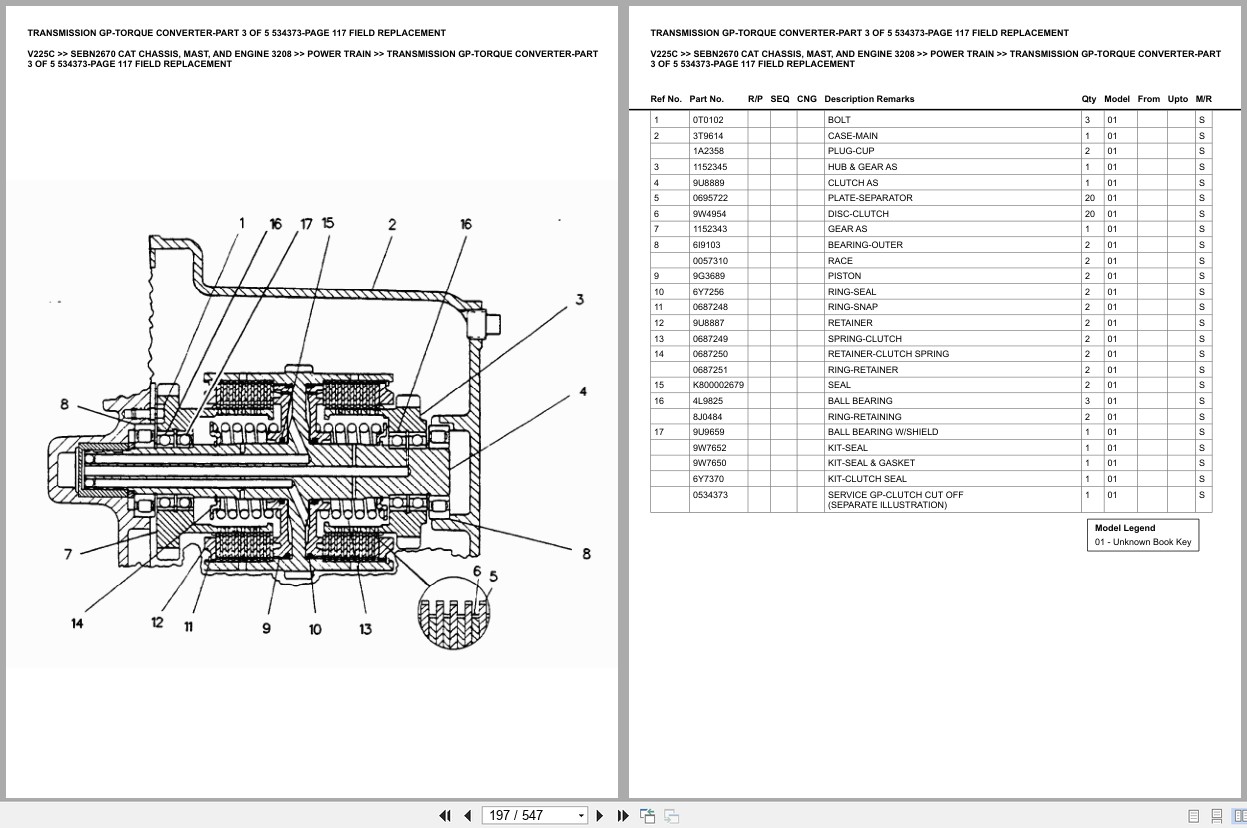The height and width of the screenshot is (828, 1247).
Task: Click the KIT-SEAL & GASKET description
Action: pyautogui.click(x=871, y=463)
